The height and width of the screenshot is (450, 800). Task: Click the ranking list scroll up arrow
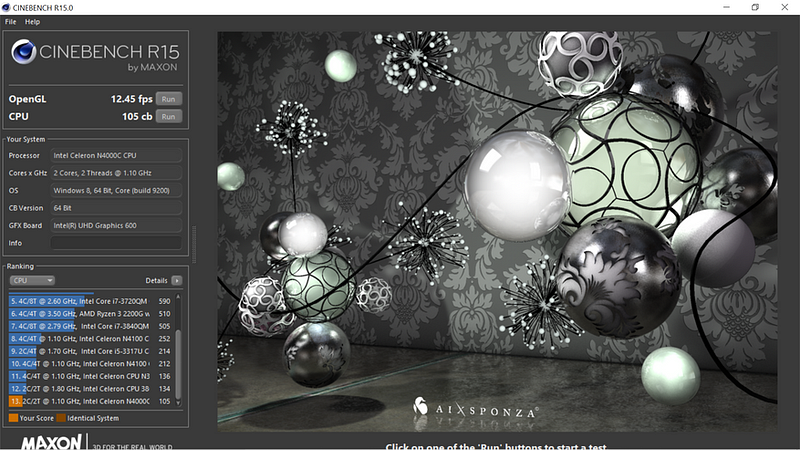point(178,296)
